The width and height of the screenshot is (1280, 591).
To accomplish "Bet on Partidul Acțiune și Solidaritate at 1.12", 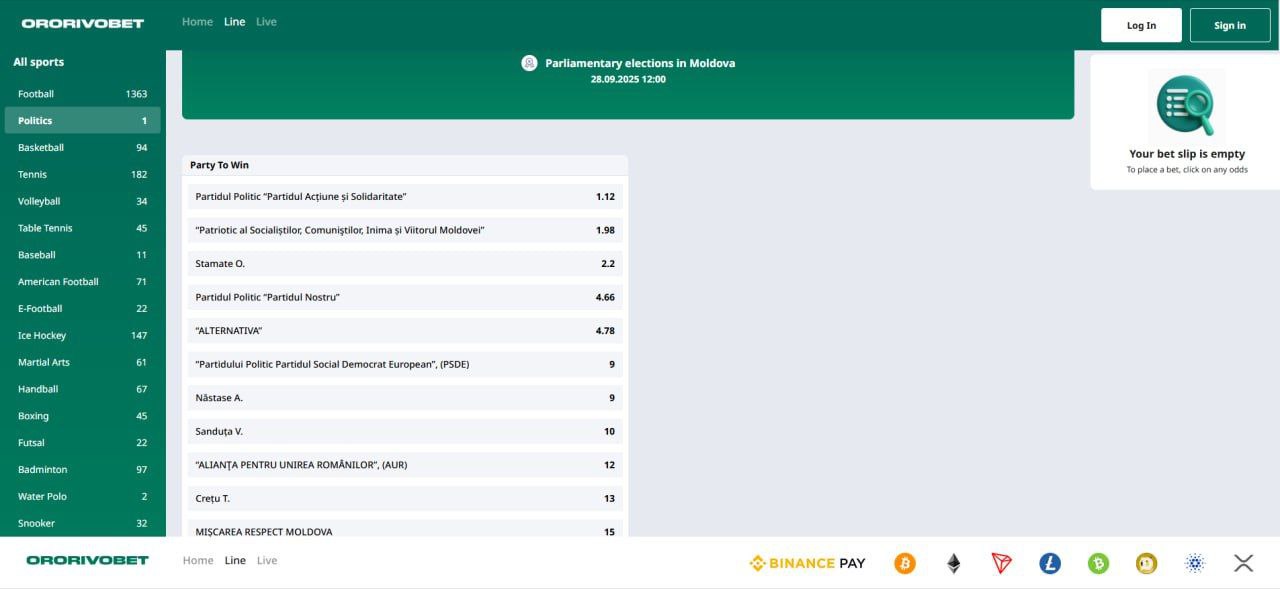I will click(x=405, y=197).
